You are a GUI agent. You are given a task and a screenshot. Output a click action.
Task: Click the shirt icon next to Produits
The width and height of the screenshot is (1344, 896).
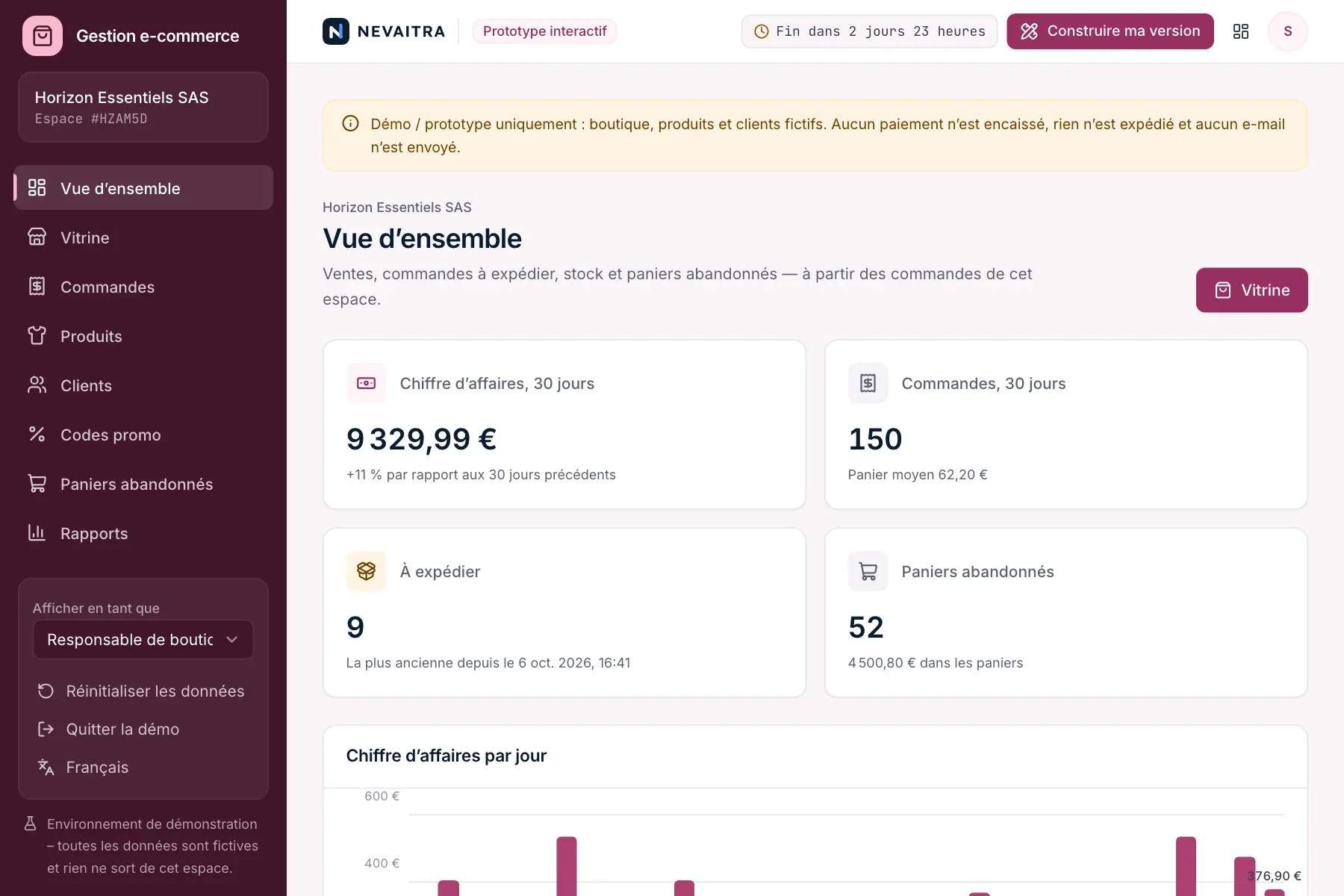tap(37, 336)
